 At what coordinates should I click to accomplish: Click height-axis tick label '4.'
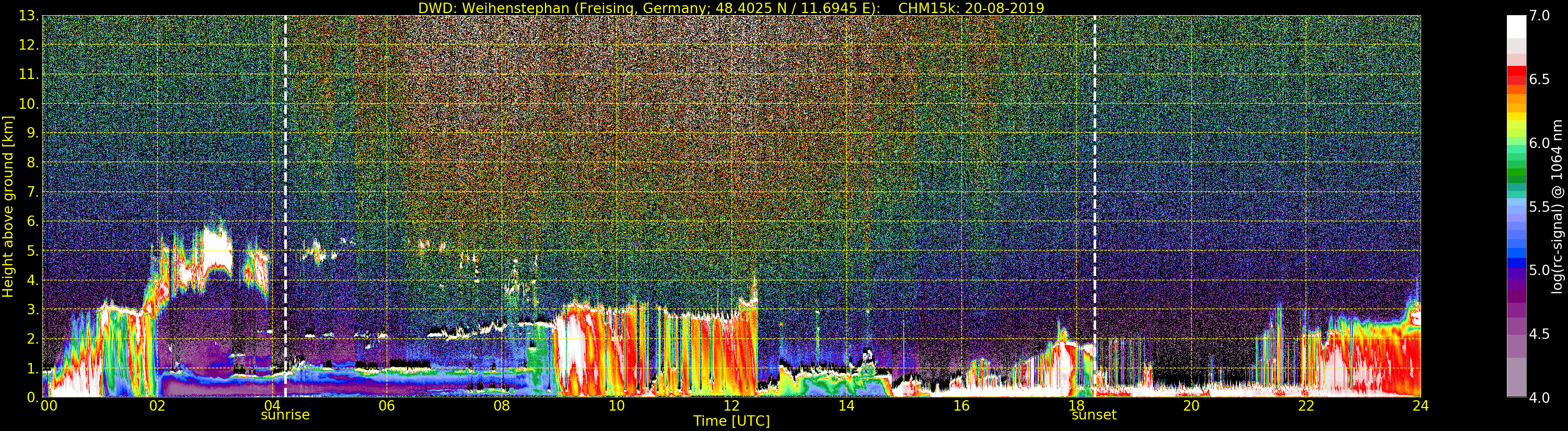pyautogui.click(x=33, y=280)
